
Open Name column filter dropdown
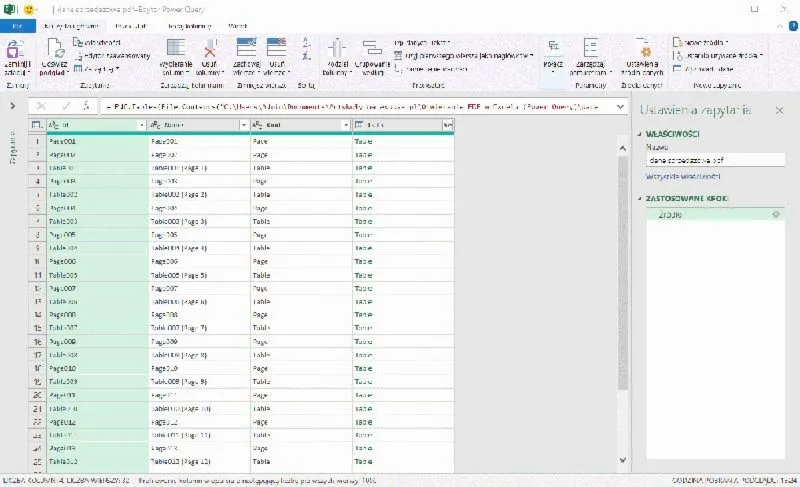(243, 125)
